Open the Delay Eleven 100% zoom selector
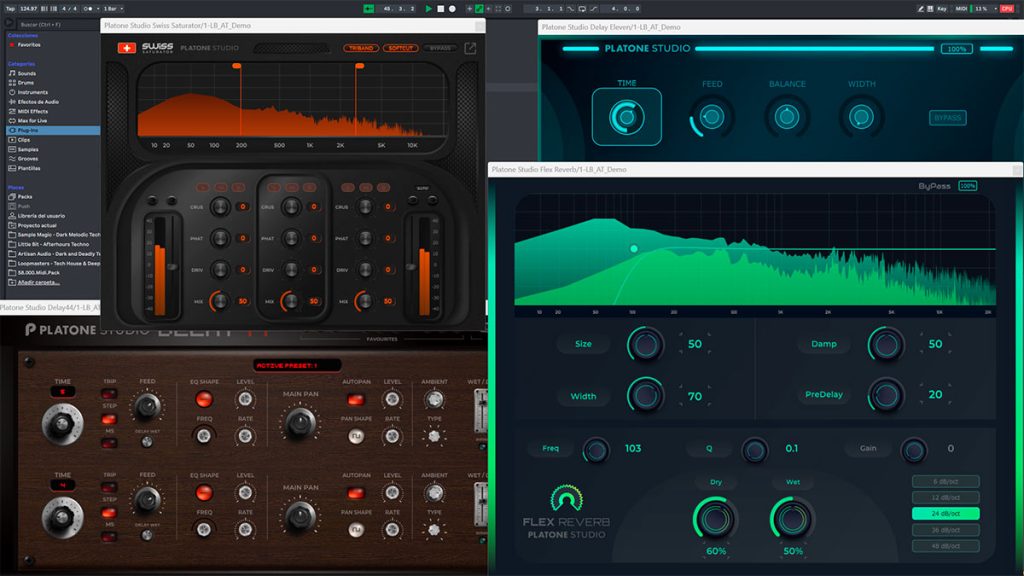Viewport: 1024px width, 576px height. pyautogui.click(x=957, y=49)
